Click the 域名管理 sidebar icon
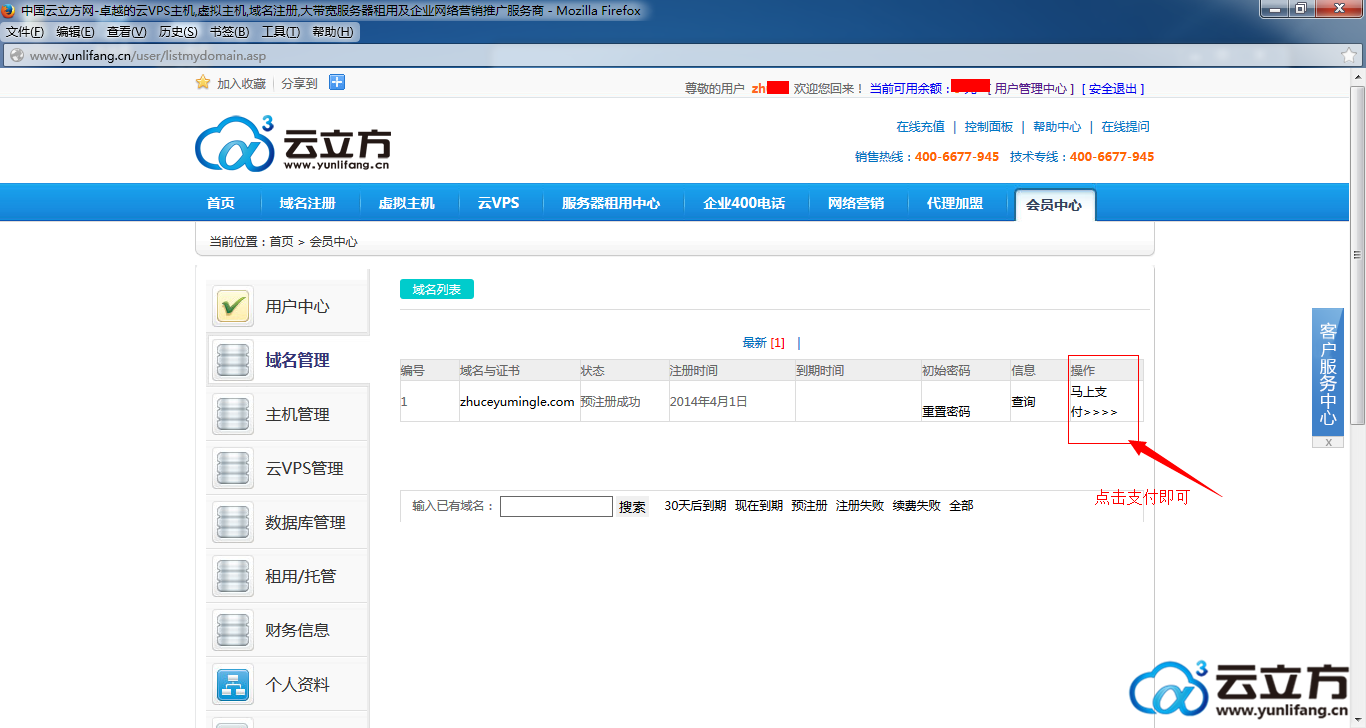The width and height of the screenshot is (1366, 728). [x=233, y=360]
